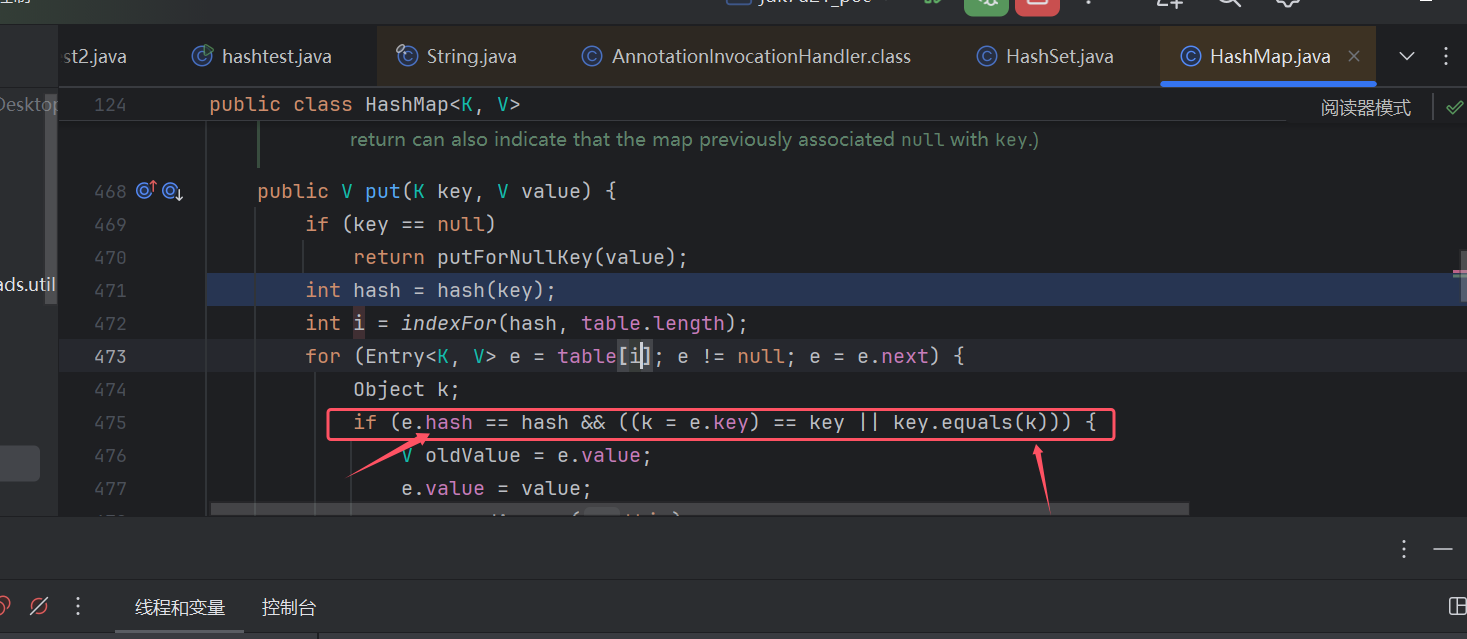Click the mute breakpoints icon
Screen dimensions: 1467x639
39,606
